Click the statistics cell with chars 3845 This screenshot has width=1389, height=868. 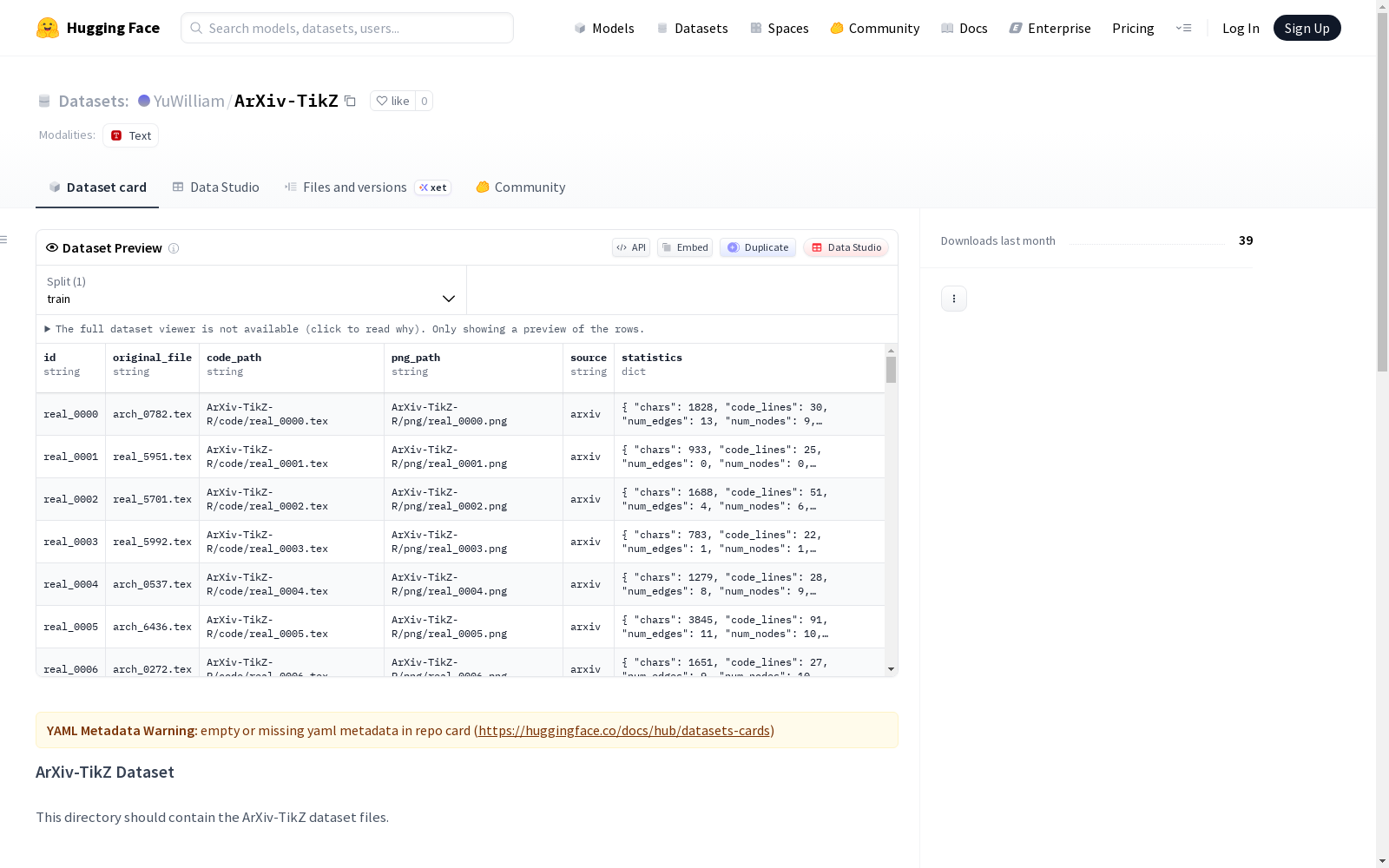750,628
